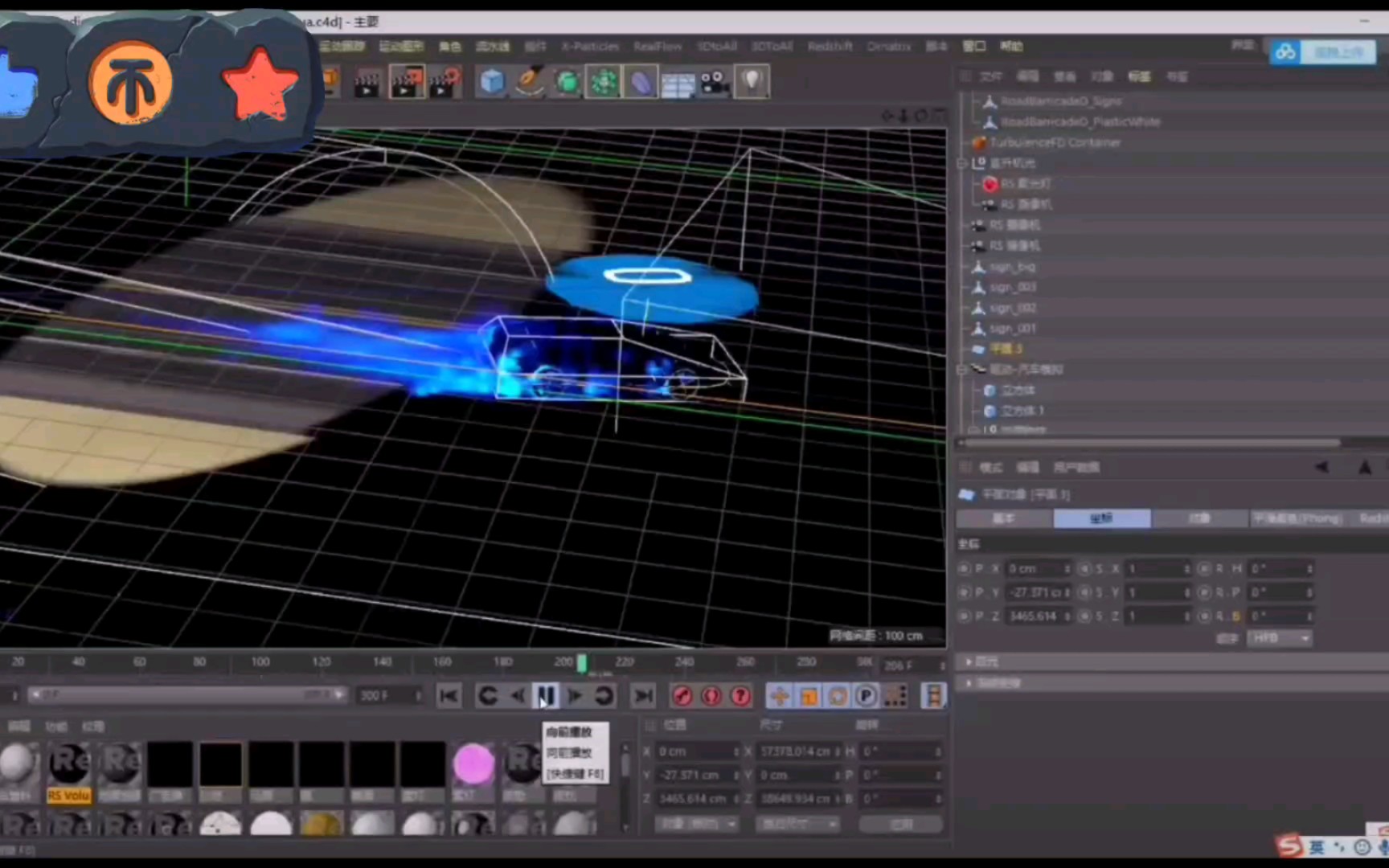Click the red RS 聚光灯 light icon

pos(990,184)
